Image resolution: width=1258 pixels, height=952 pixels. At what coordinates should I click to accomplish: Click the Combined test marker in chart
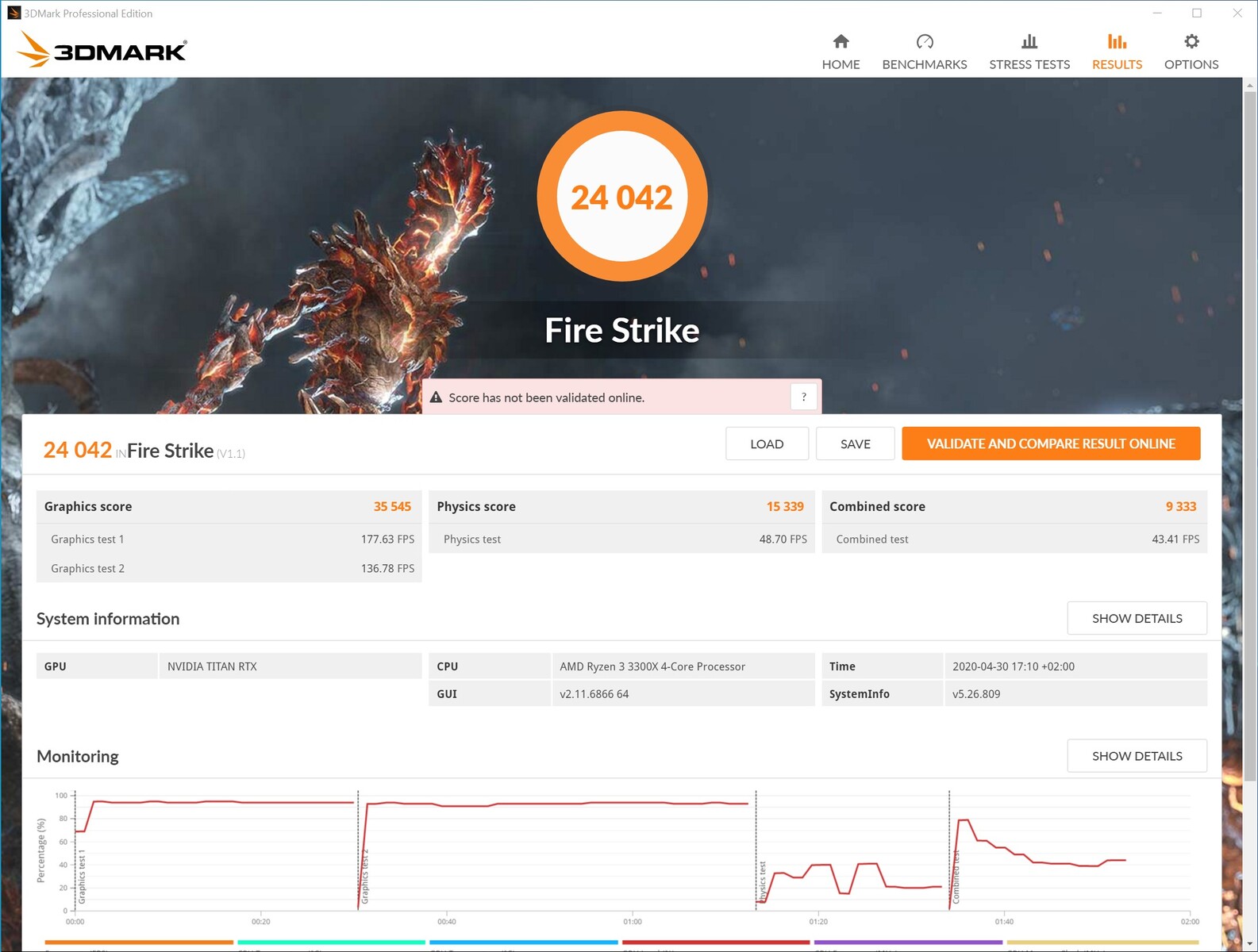[956, 877]
